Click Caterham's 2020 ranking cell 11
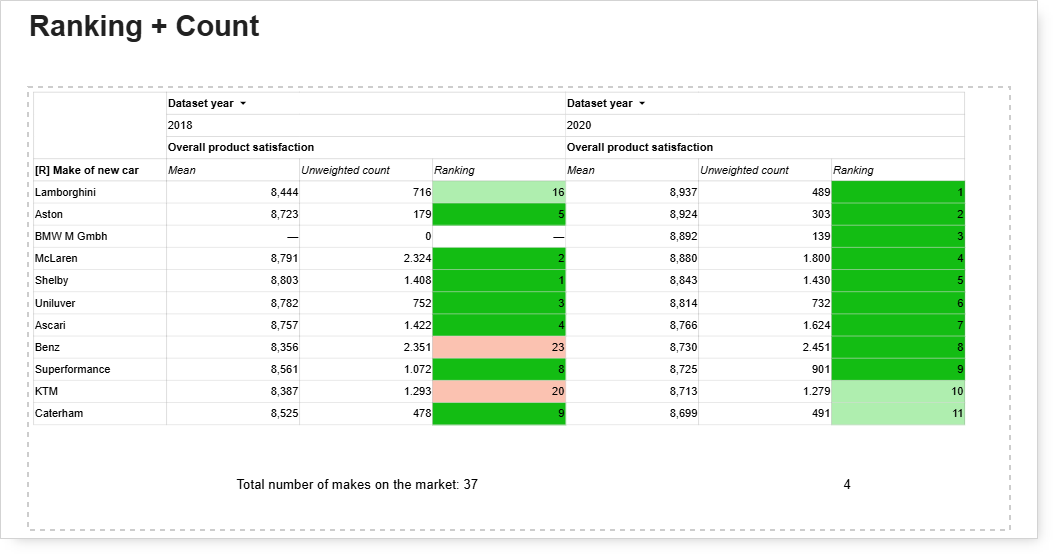The width and height of the screenshot is (1053, 554). (898, 414)
